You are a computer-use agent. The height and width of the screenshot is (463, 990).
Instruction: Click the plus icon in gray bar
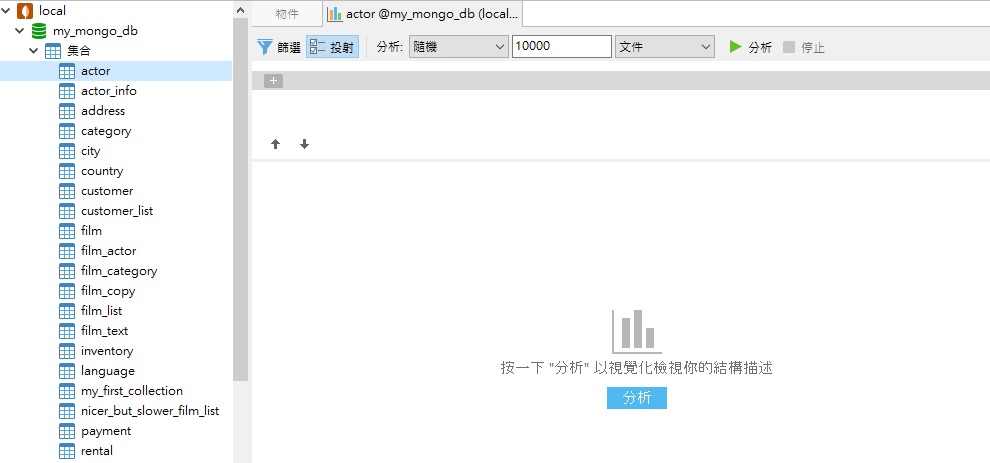(x=274, y=81)
